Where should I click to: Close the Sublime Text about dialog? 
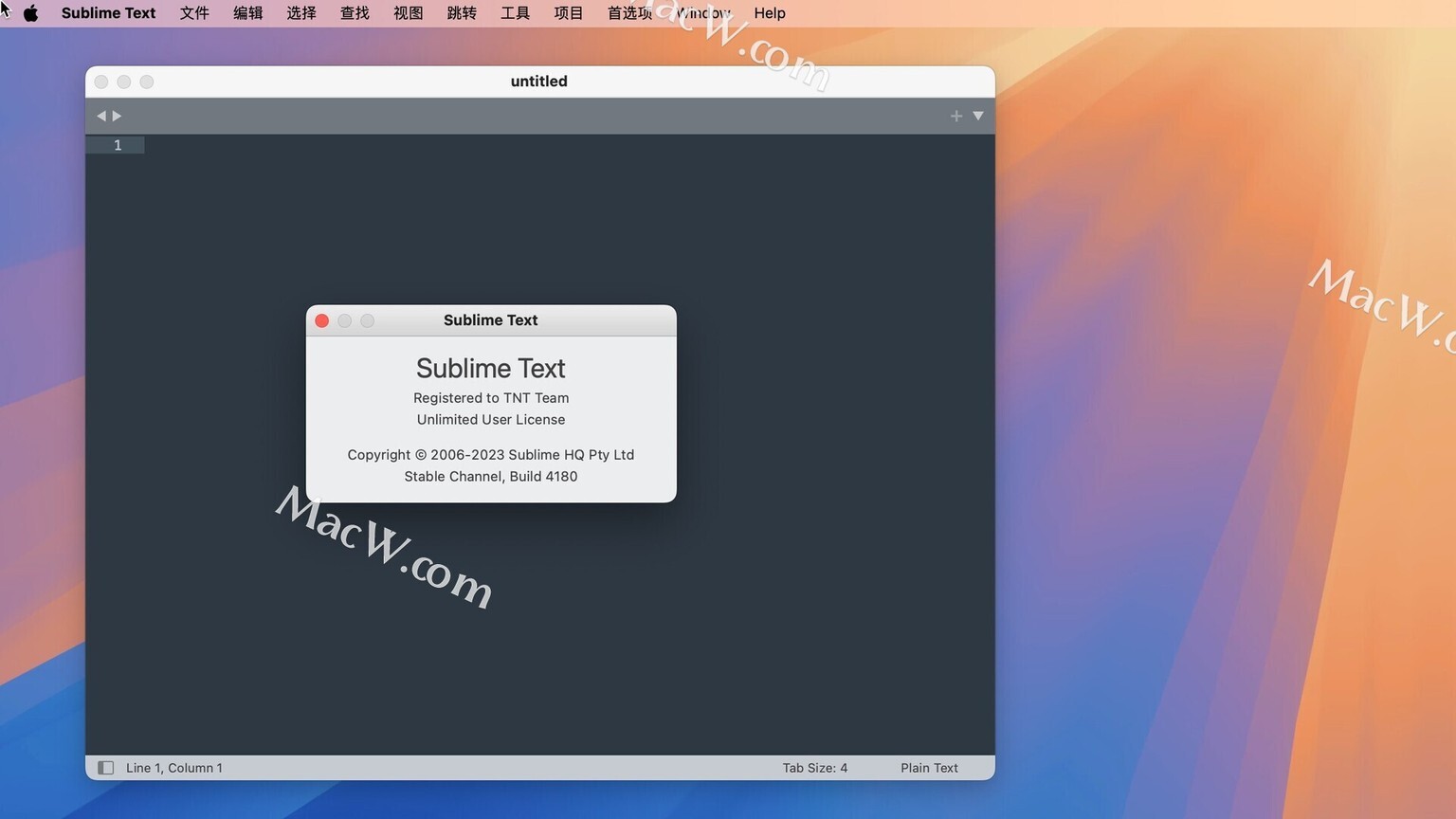pyautogui.click(x=322, y=320)
